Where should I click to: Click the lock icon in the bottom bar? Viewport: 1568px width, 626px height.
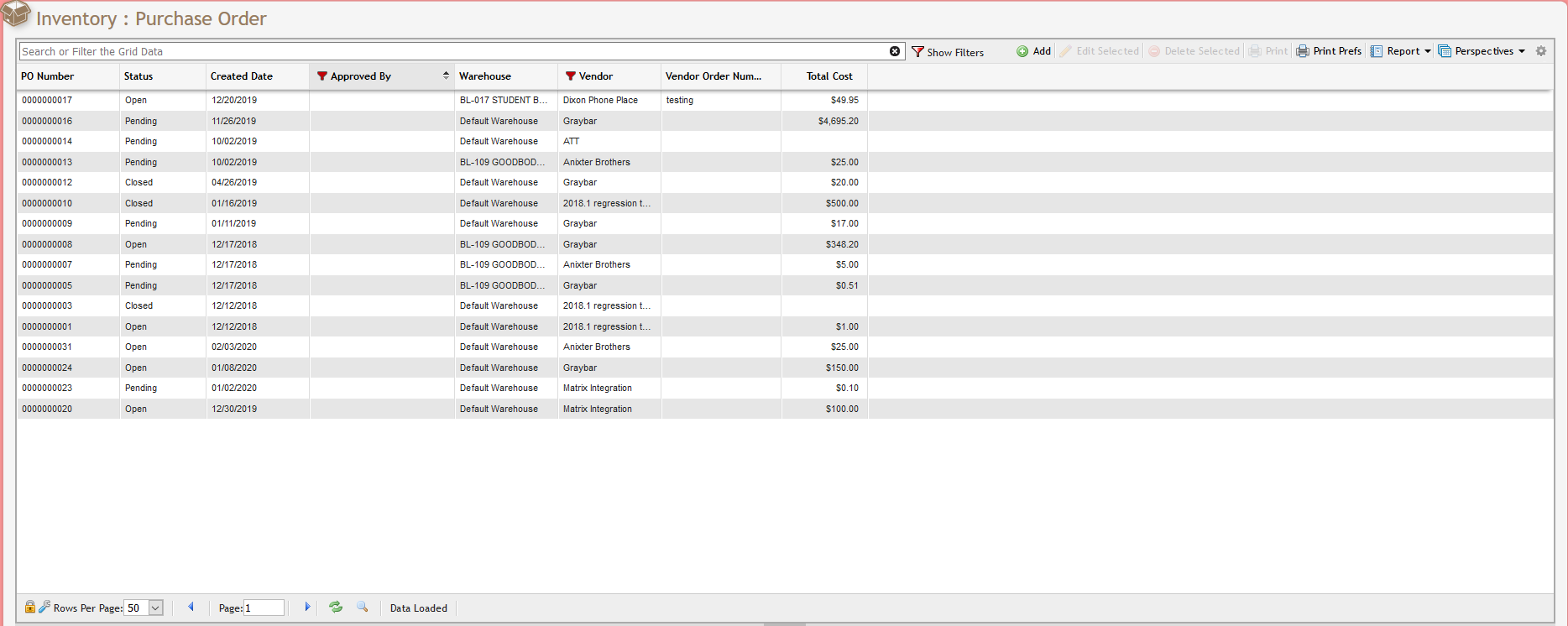tap(29, 607)
